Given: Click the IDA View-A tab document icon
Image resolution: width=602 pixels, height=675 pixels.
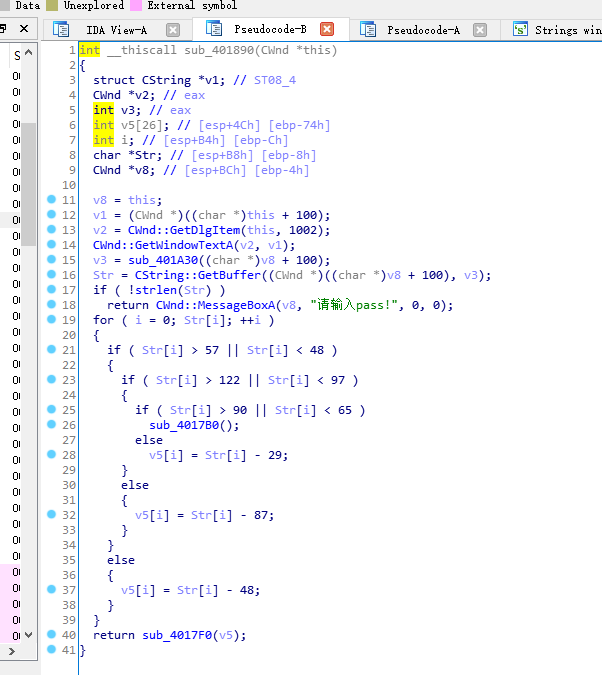Looking at the screenshot, I should click(61, 29).
